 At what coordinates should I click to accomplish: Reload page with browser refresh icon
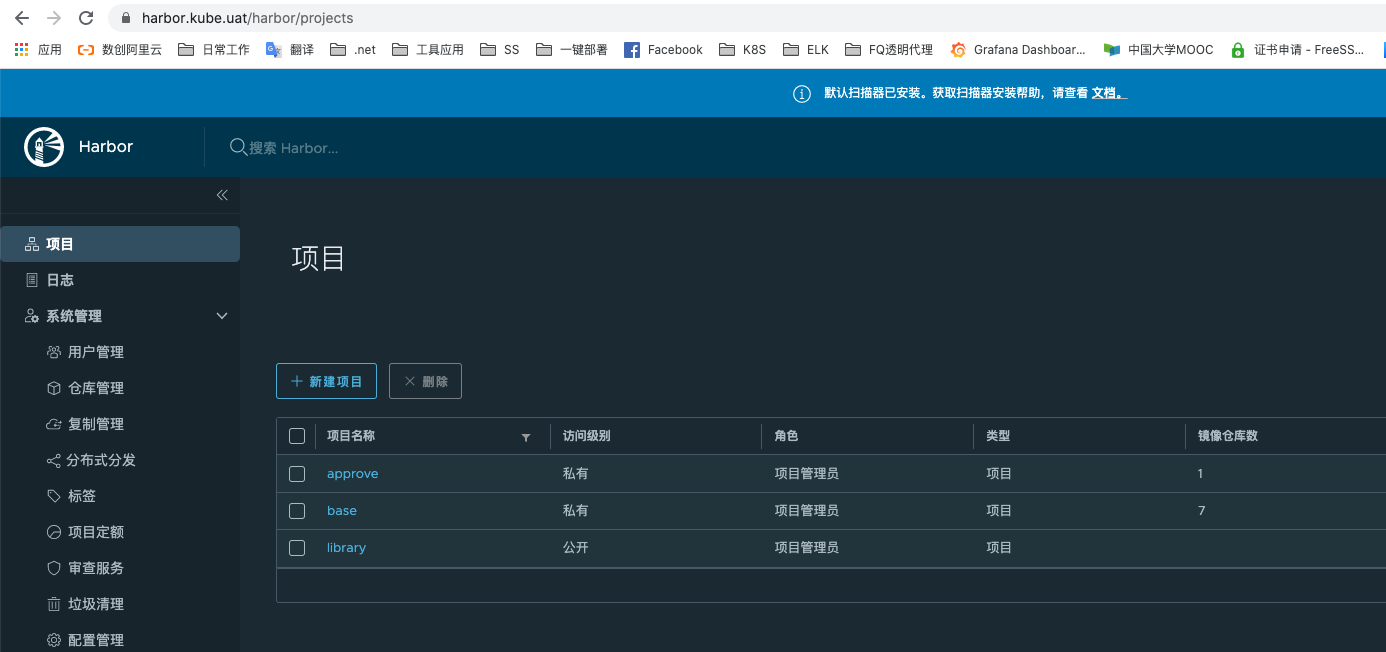(86, 18)
